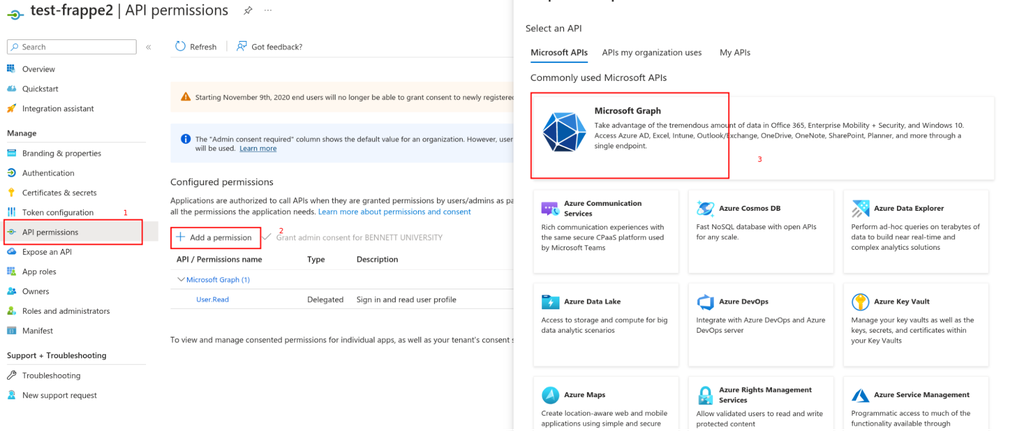This screenshot has height=431, width=1024.
Task: Click the Overview grid icon in sidebar
Action: pos(11,69)
